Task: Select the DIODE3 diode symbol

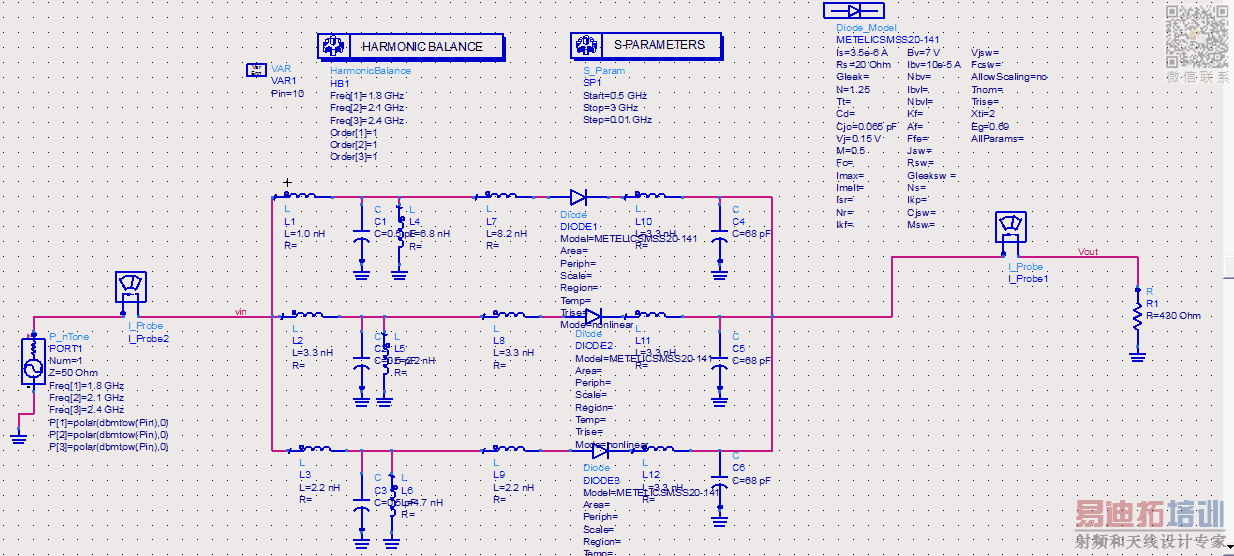Action: point(599,451)
